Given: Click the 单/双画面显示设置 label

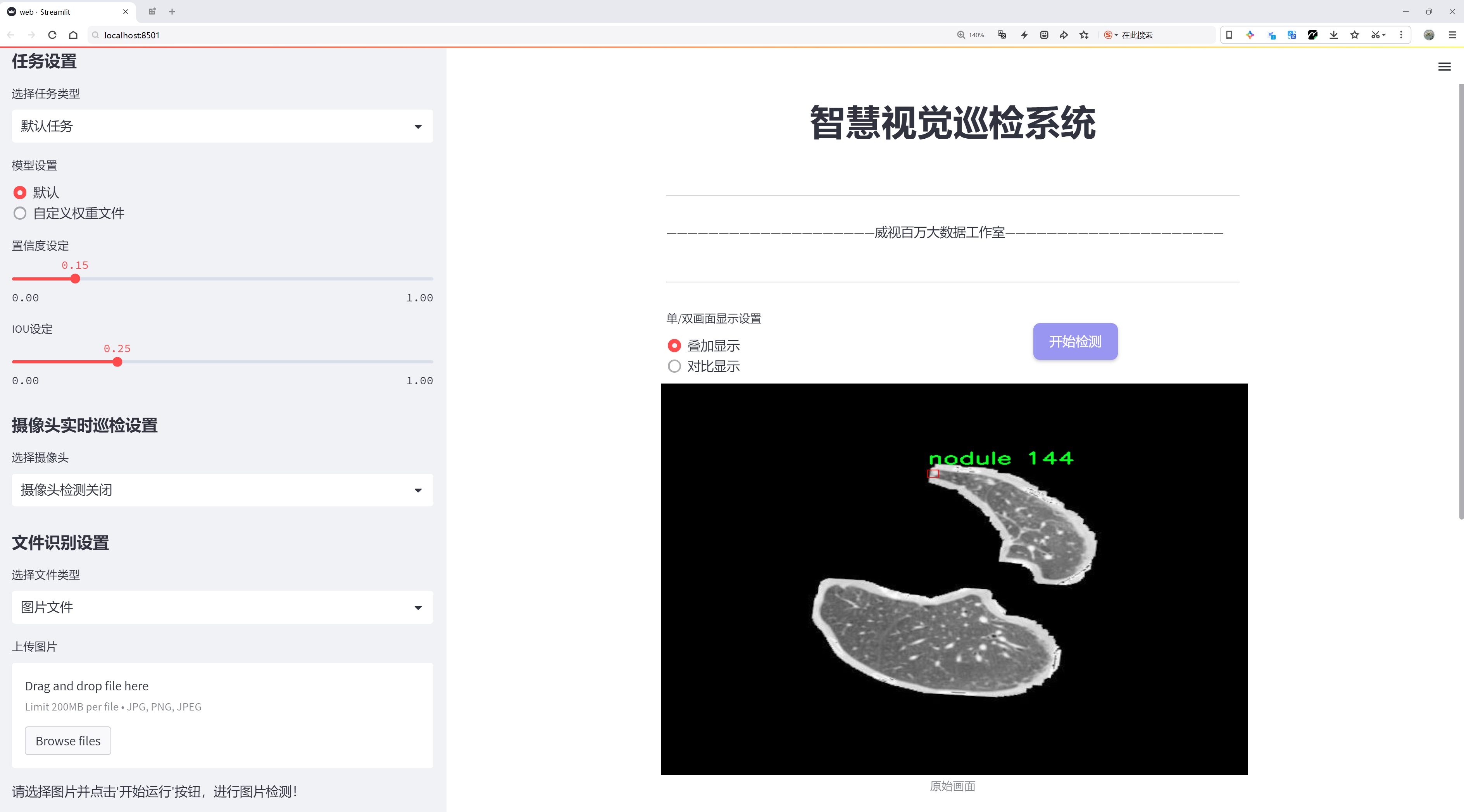Looking at the screenshot, I should (x=714, y=318).
